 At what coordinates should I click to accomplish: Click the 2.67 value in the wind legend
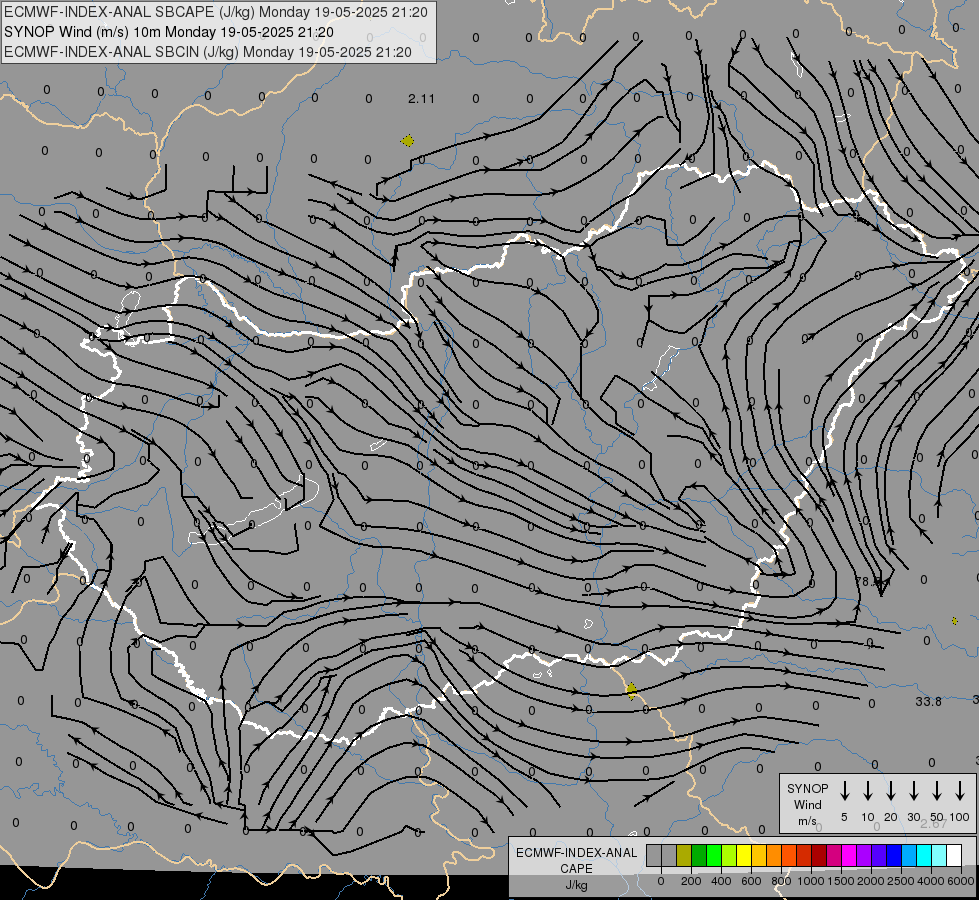pyautogui.click(x=933, y=823)
